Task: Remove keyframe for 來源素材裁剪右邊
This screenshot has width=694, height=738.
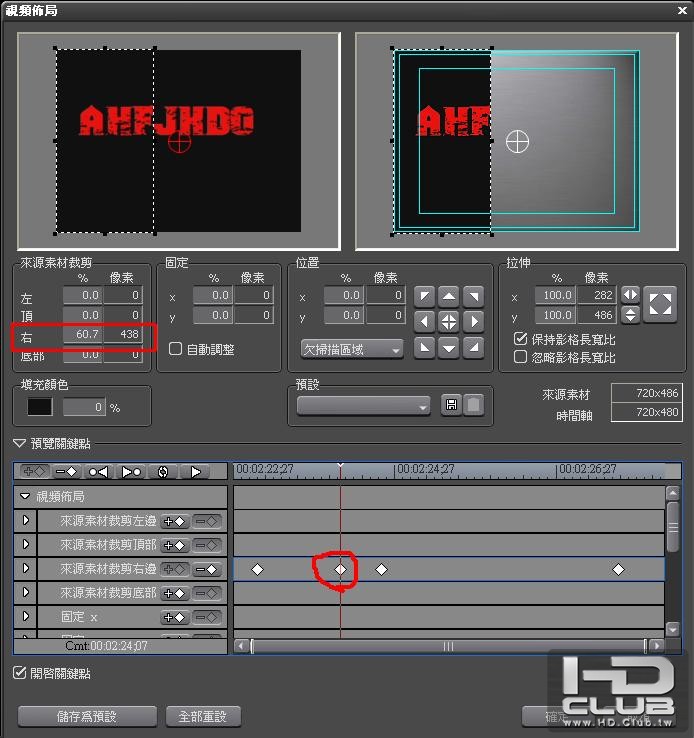Action: 207,569
